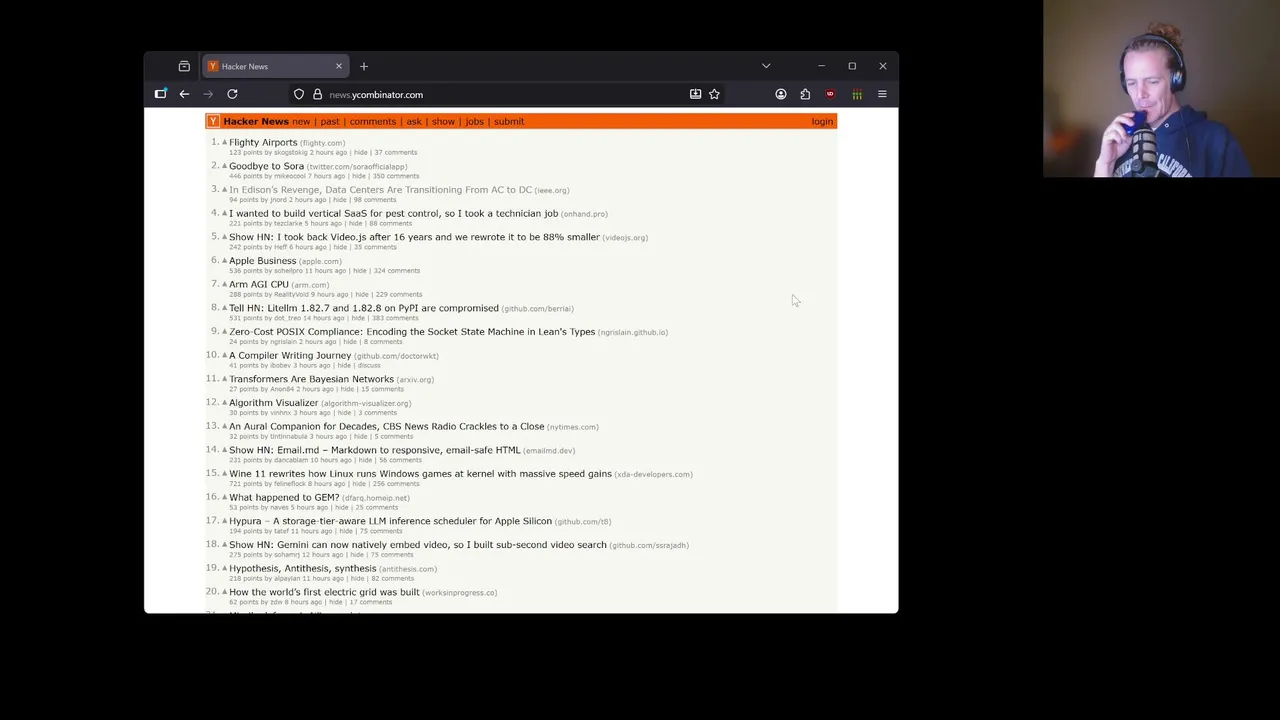Open 350 comments on Goodbye to Sora
Viewport: 1280px width, 720px height.
396,176
